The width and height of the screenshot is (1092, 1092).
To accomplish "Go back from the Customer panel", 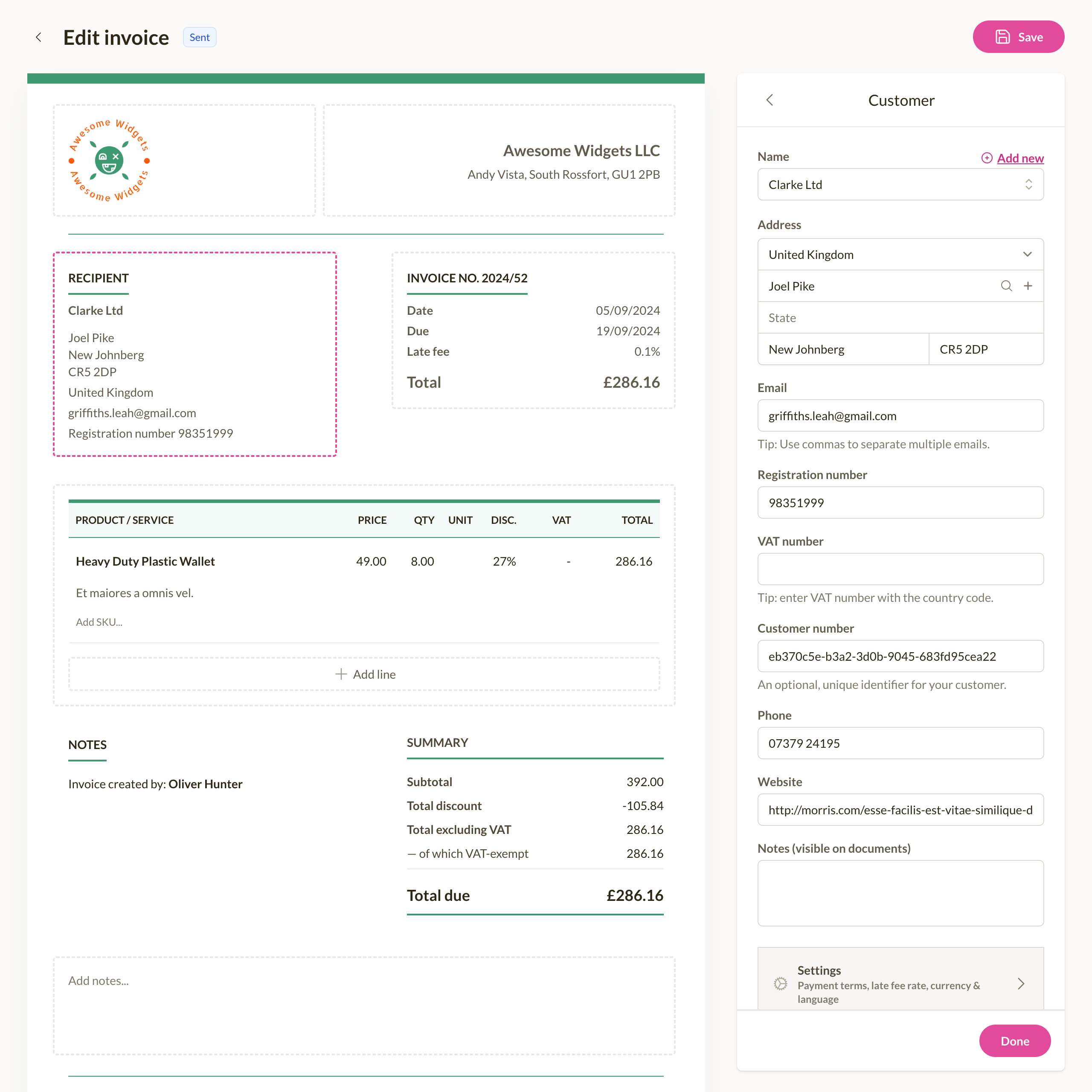I will tap(770, 100).
